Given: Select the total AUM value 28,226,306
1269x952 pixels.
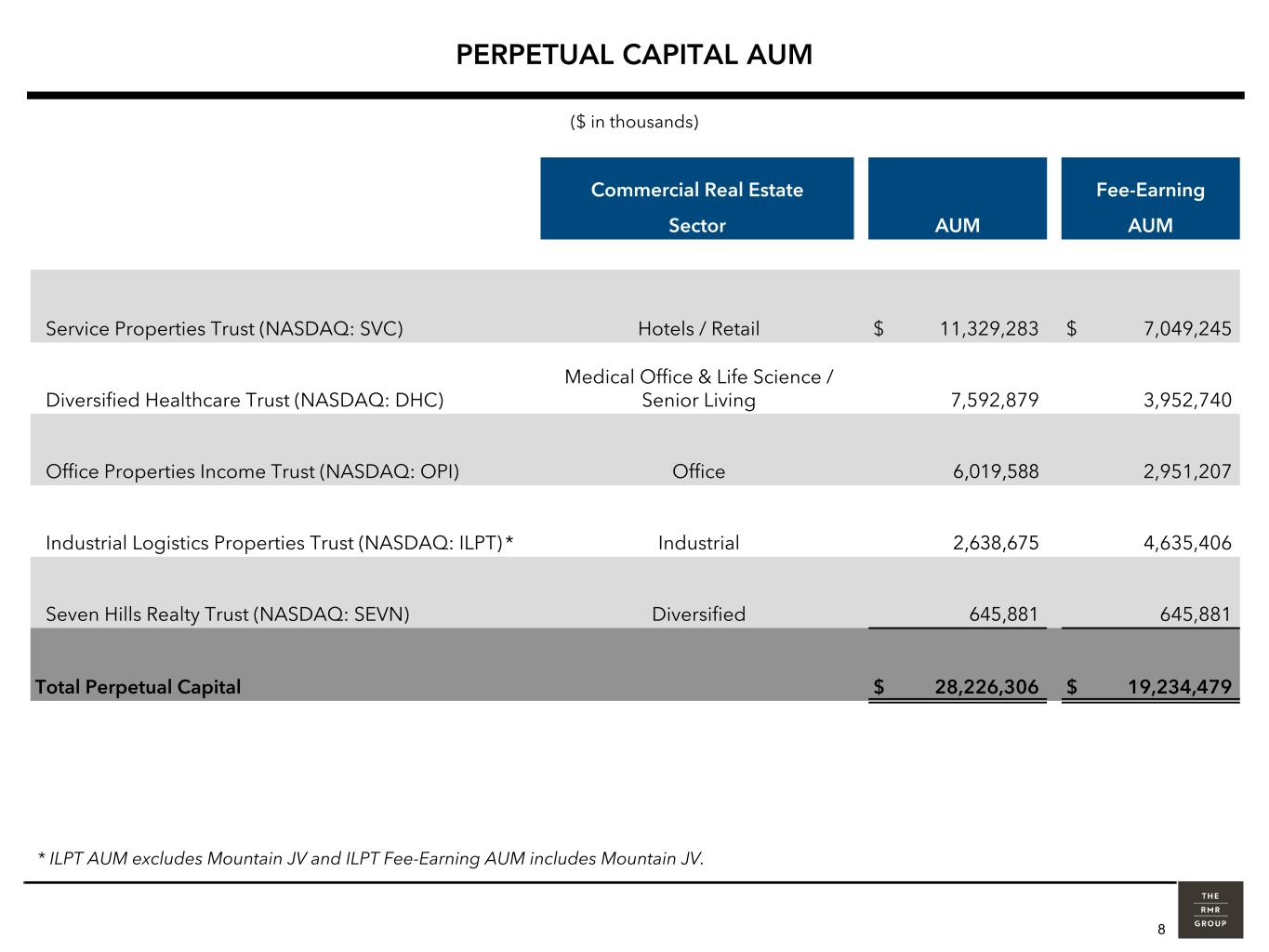Looking at the screenshot, I should [x=986, y=687].
